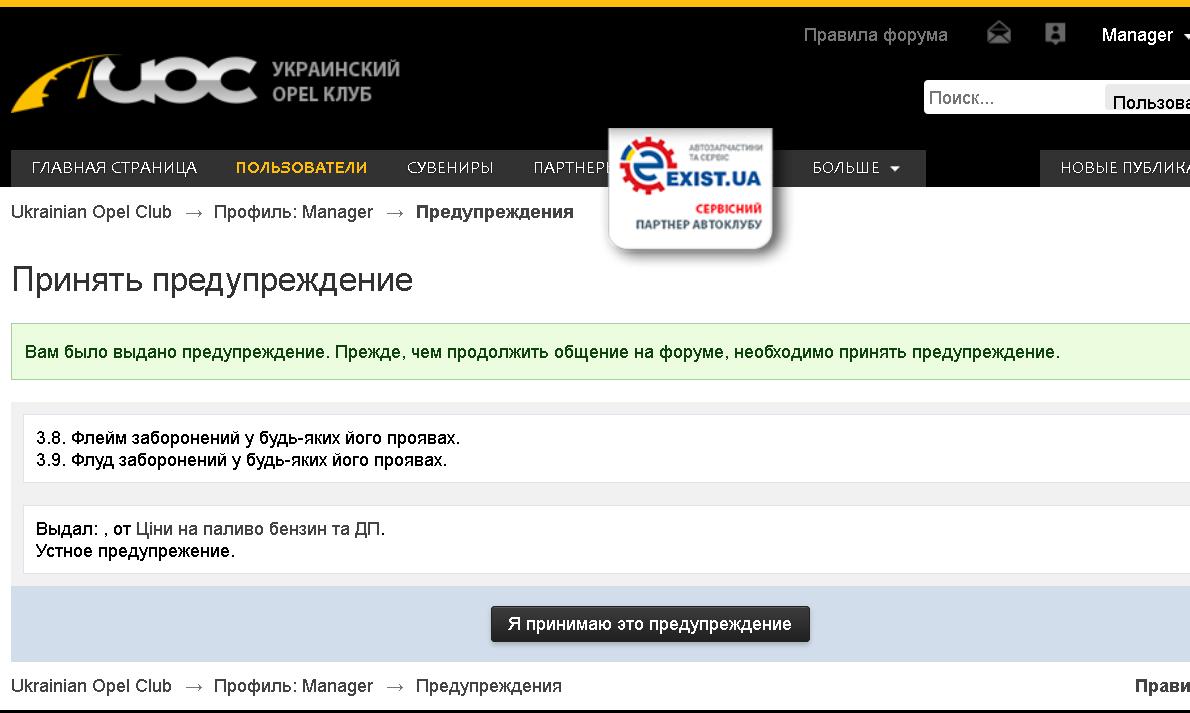Viewport: 1190px width, 713px height.
Task: Click the rule text 3.8. Флейм заборонений
Action: click(247, 438)
